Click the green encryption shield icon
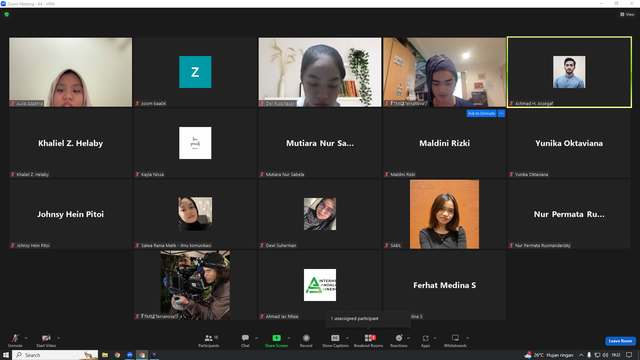Viewport: 640px width, 360px height. 7,14
